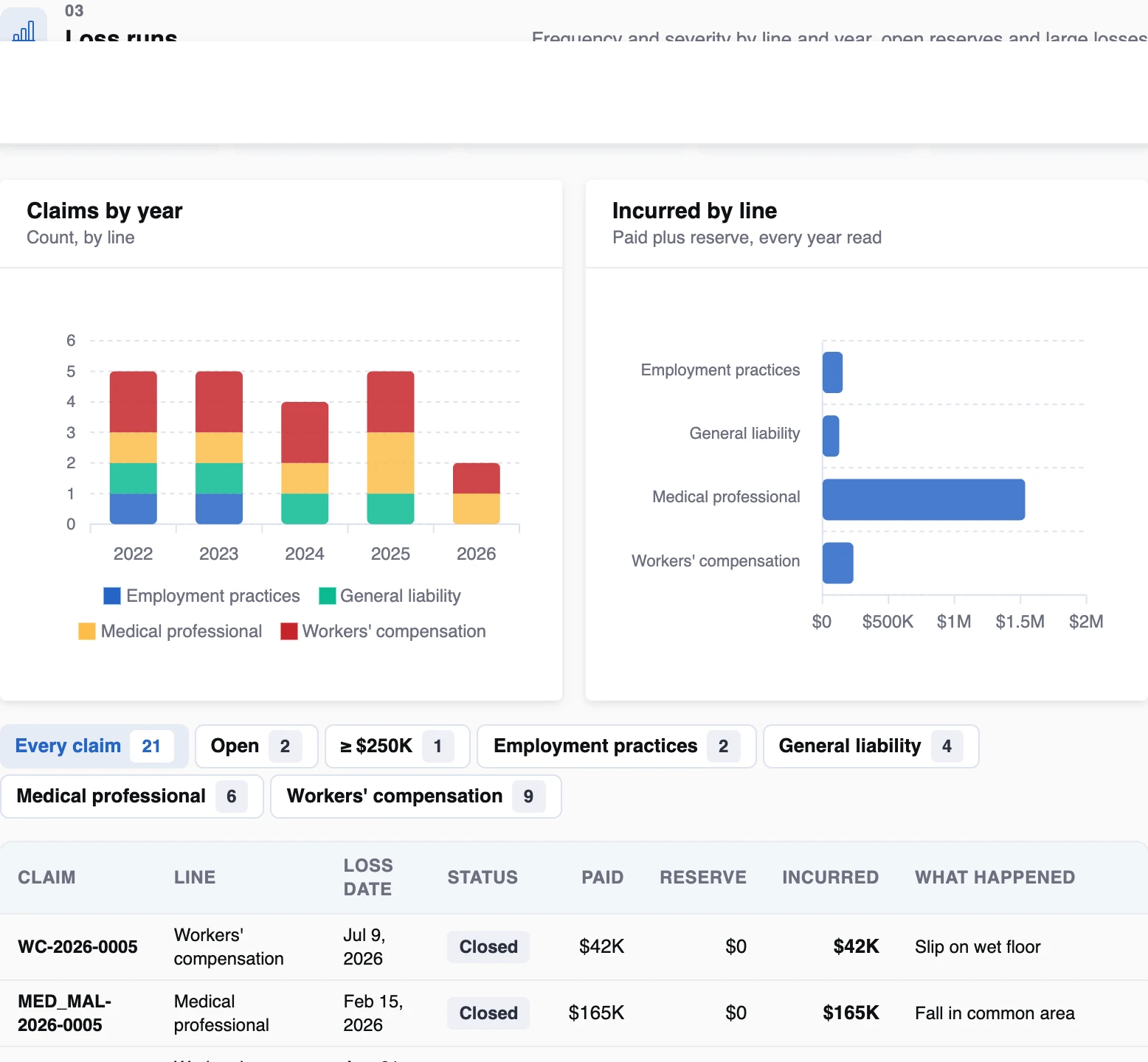Filter claims by the Open tab
The image size is (1148, 1062).
(257, 746)
